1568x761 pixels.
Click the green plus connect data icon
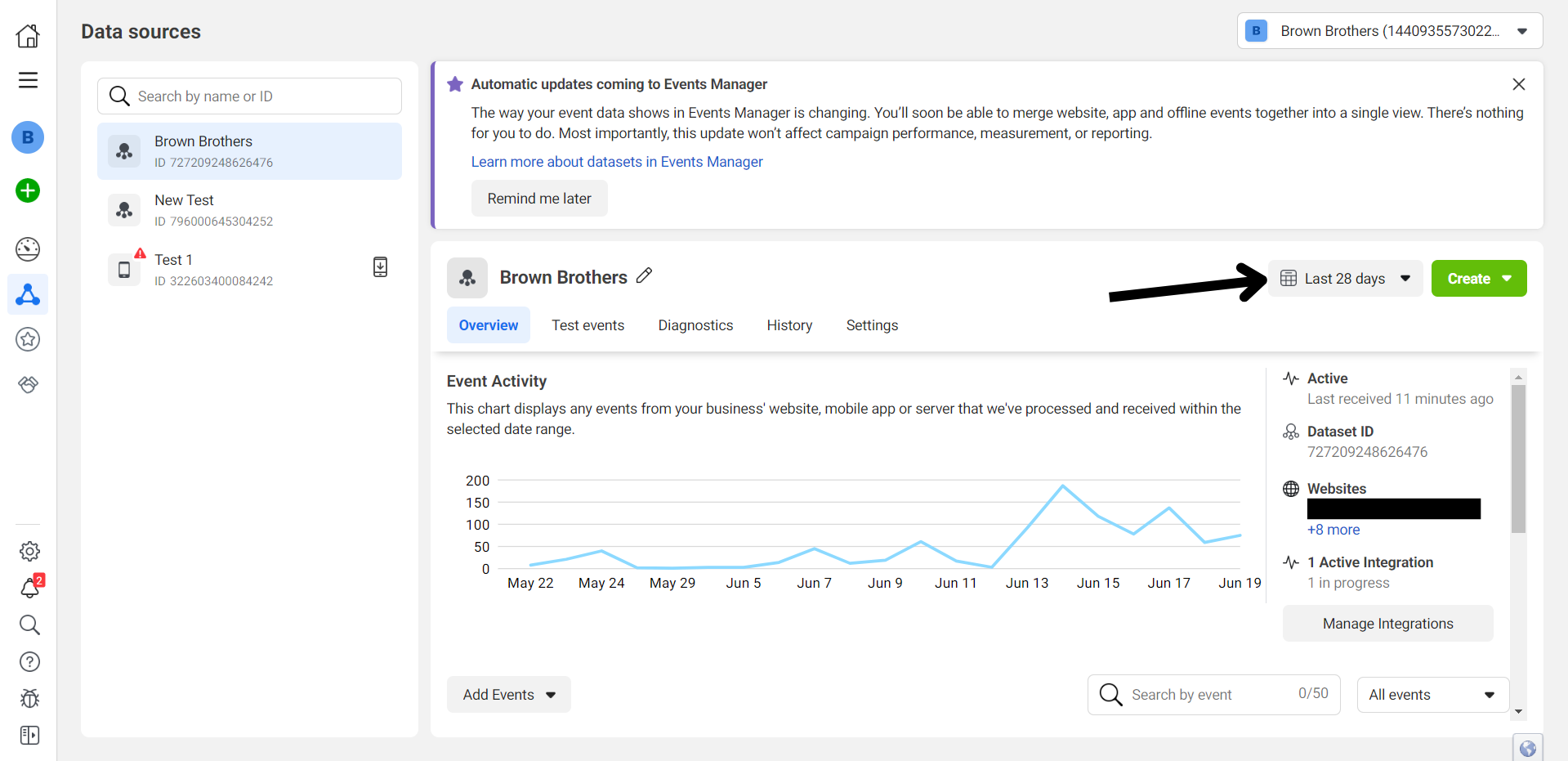pyautogui.click(x=28, y=190)
